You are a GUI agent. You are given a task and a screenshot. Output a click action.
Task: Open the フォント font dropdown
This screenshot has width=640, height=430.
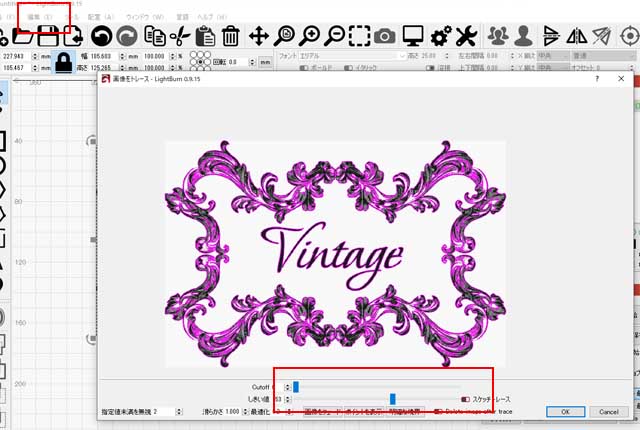[352, 55]
